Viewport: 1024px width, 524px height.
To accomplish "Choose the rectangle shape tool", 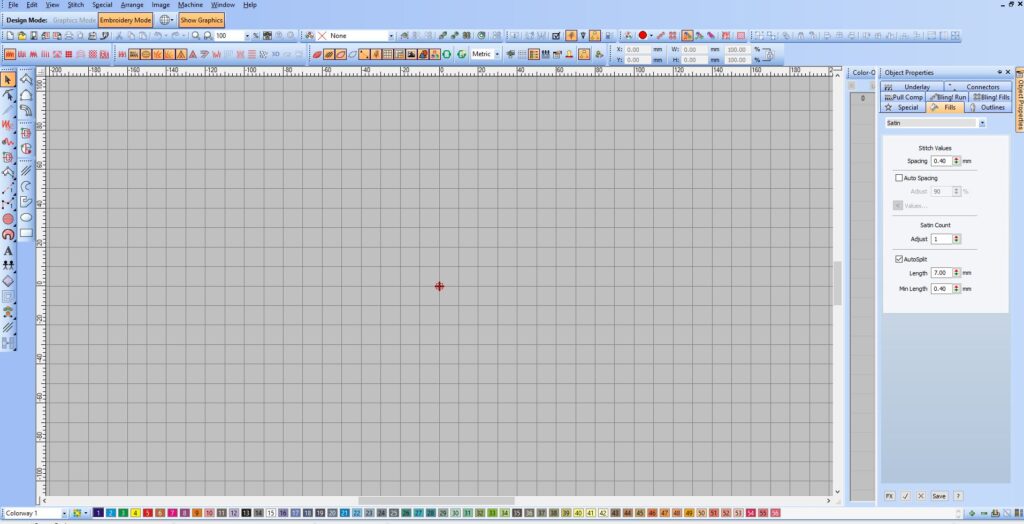I will point(26,233).
